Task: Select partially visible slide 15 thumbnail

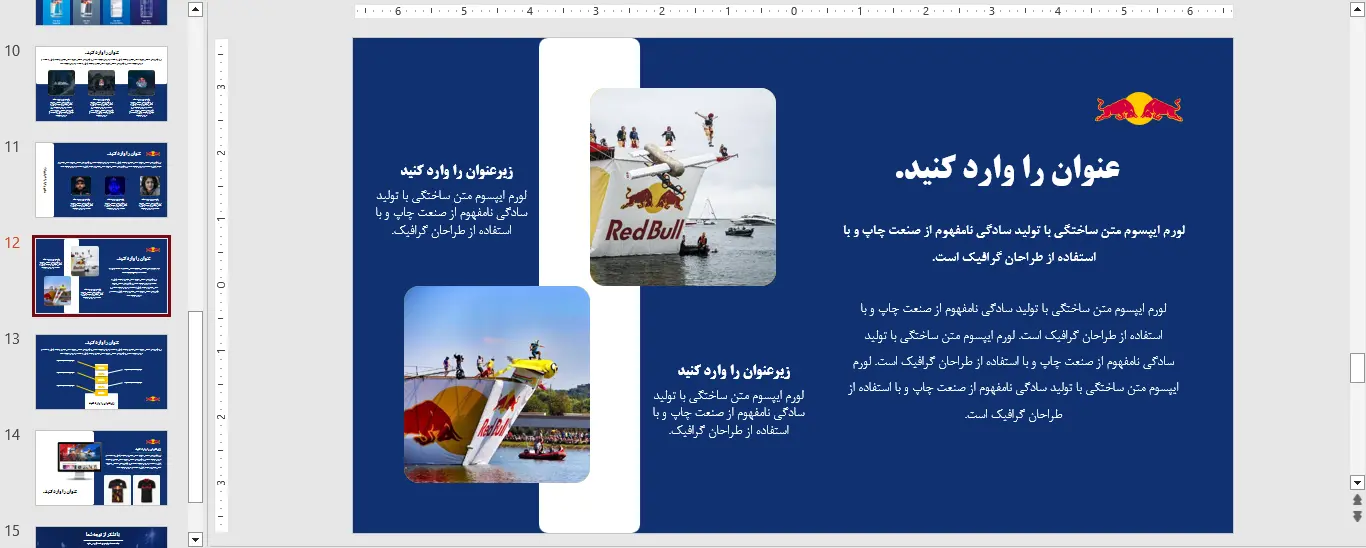Action: pyautogui.click(x=101, y=537)
